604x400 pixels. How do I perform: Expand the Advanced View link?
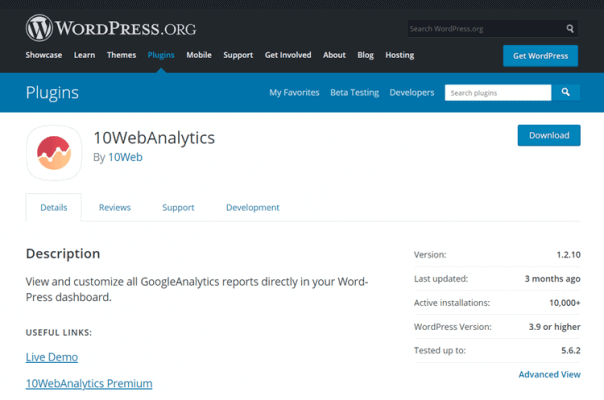tap(549, 374)
